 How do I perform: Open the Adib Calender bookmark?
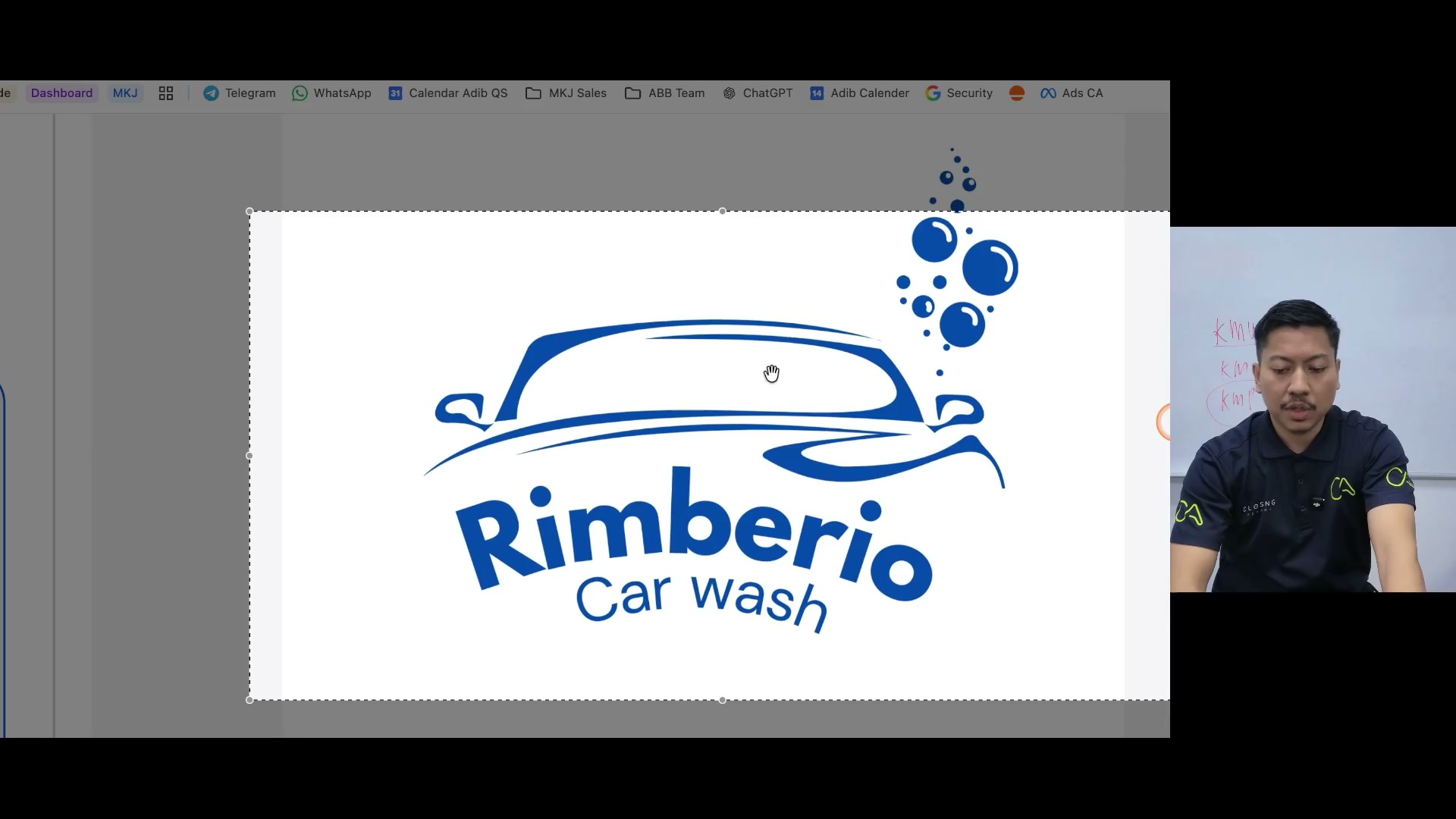click(x=859, y=93)
